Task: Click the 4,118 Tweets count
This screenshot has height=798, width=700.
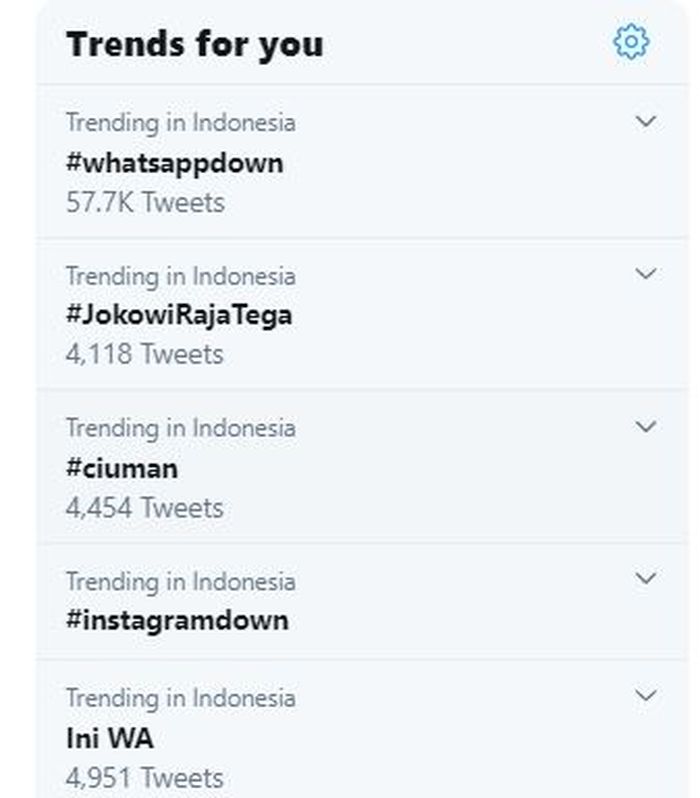Action: coord(145,354)
